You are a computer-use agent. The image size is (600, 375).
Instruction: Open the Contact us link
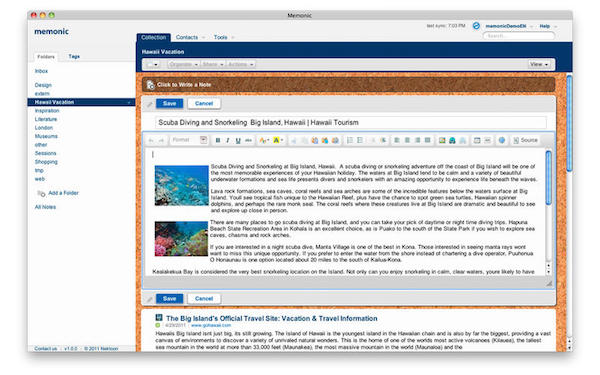[46, 349]
